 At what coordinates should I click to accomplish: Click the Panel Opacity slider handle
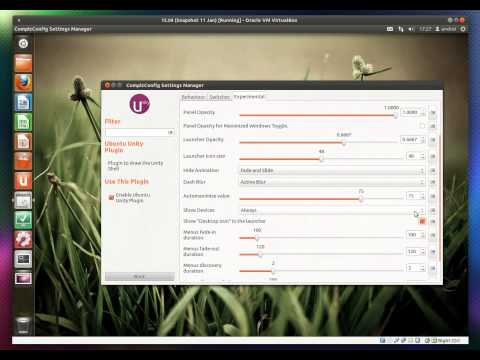point(395,116)
